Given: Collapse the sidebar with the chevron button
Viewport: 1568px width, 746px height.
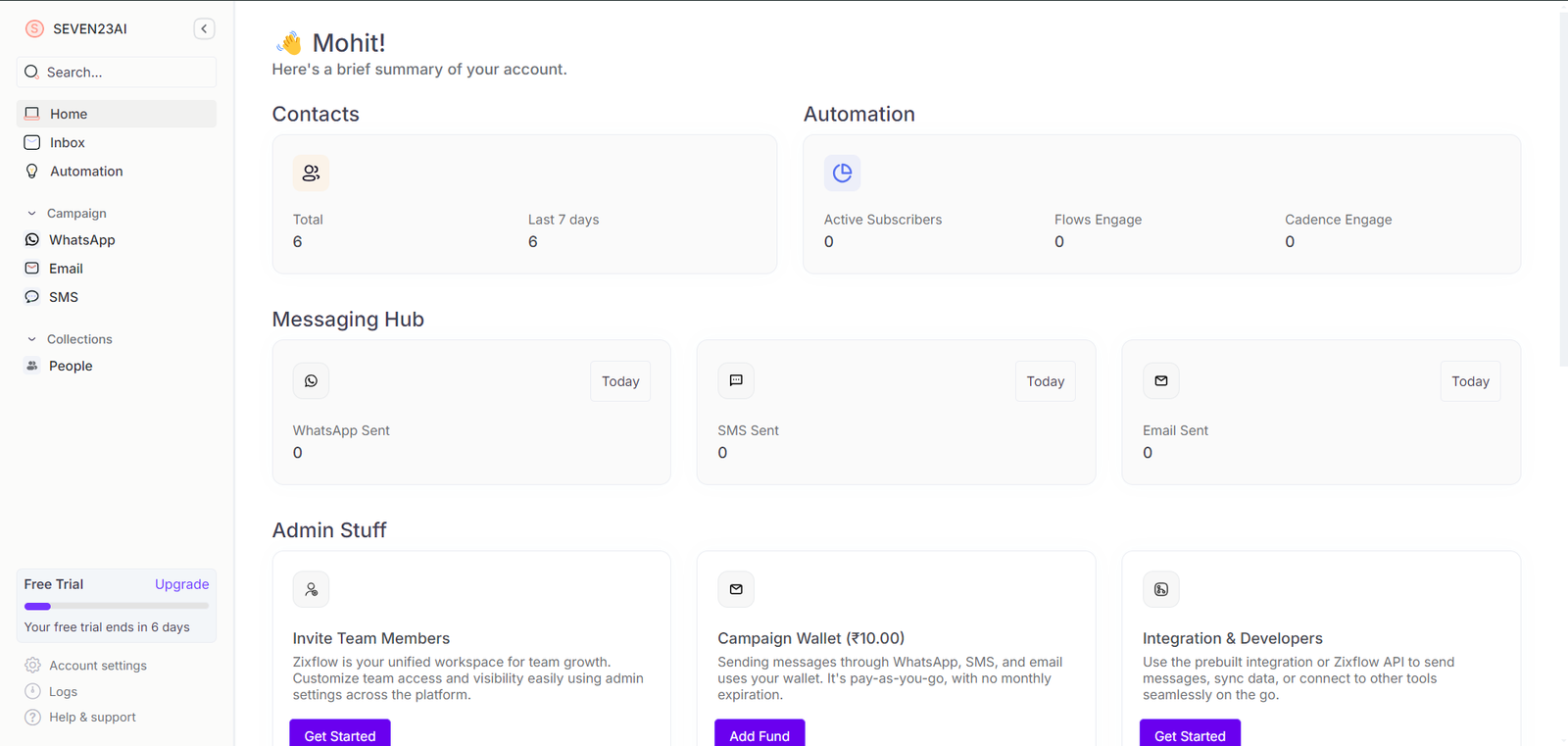Looking at the screenshot, I should click(x=204, y=28).
